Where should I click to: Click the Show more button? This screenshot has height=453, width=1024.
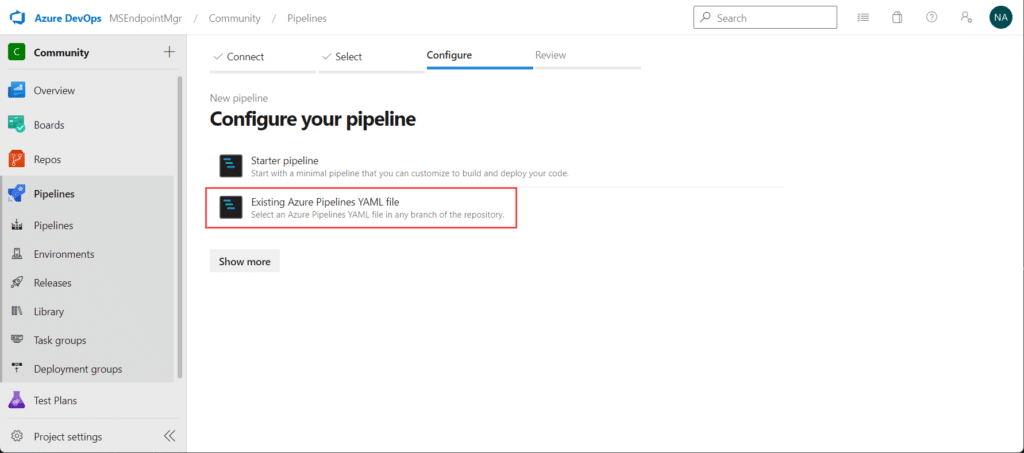coord(244,261)
